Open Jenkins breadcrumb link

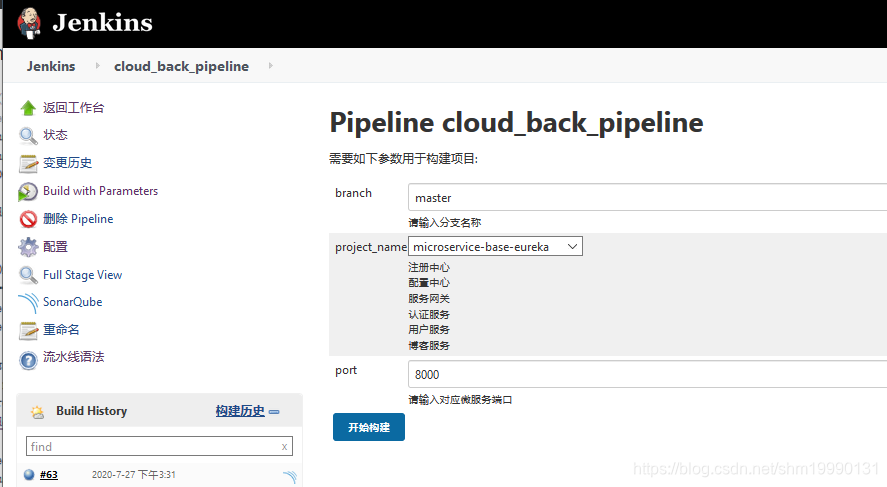click(51, 66)
